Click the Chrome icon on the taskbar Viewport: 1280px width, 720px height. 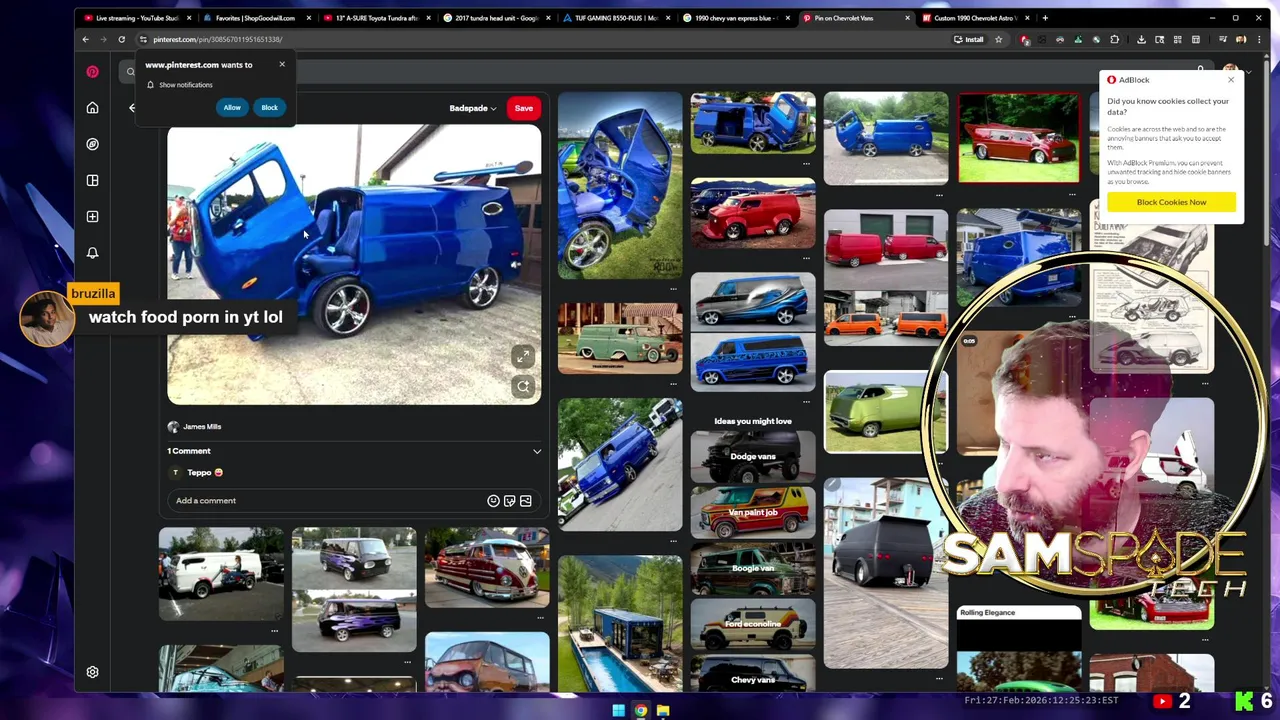click(x=640, y=711)
